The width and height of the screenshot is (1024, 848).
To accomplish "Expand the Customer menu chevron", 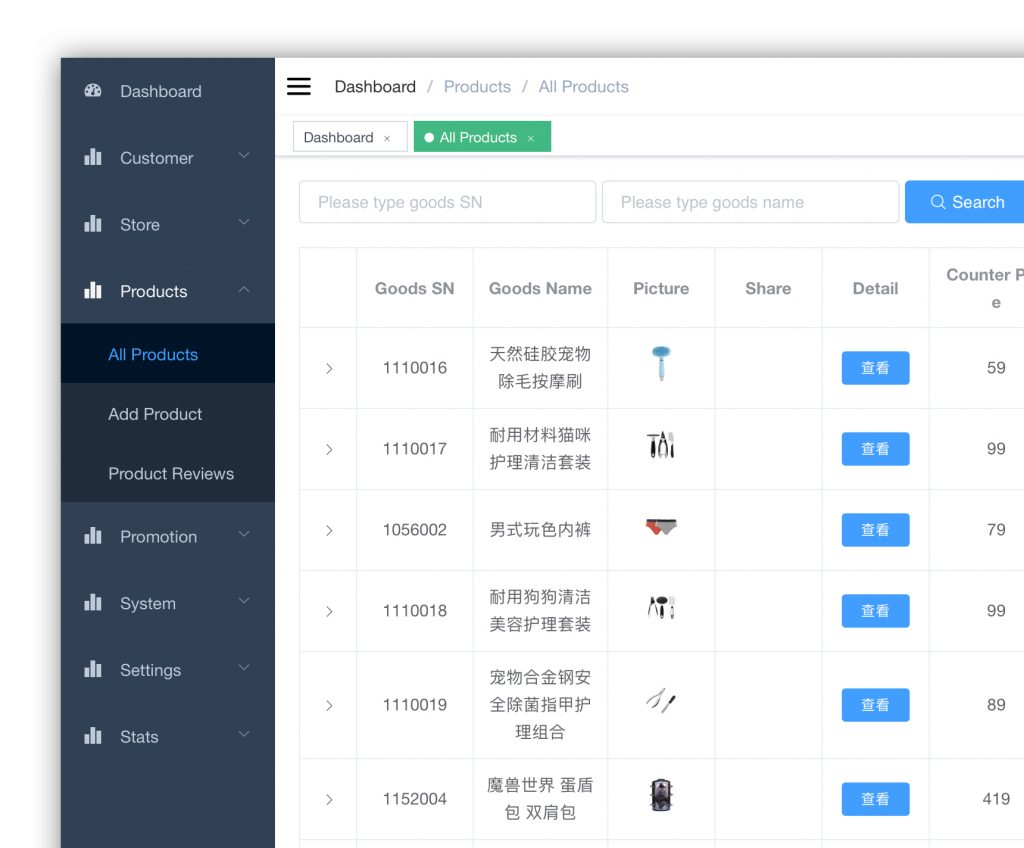I will (244, 155).
